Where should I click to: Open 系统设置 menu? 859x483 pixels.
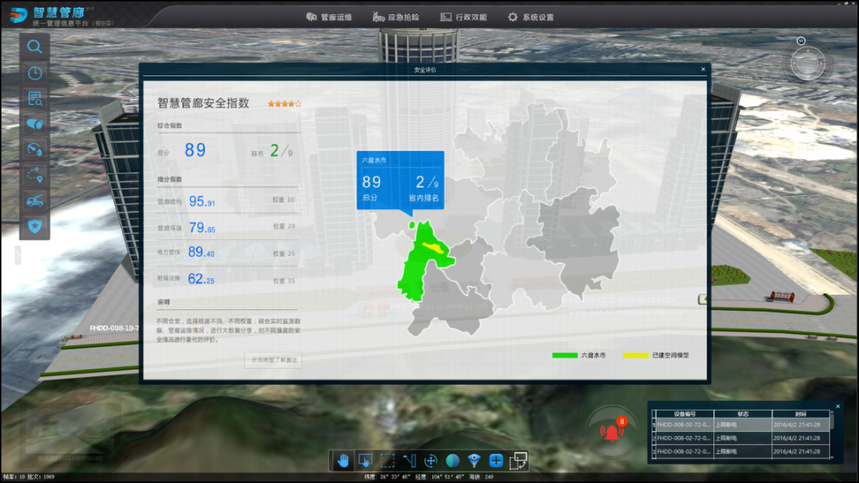[x=531, y=17]
